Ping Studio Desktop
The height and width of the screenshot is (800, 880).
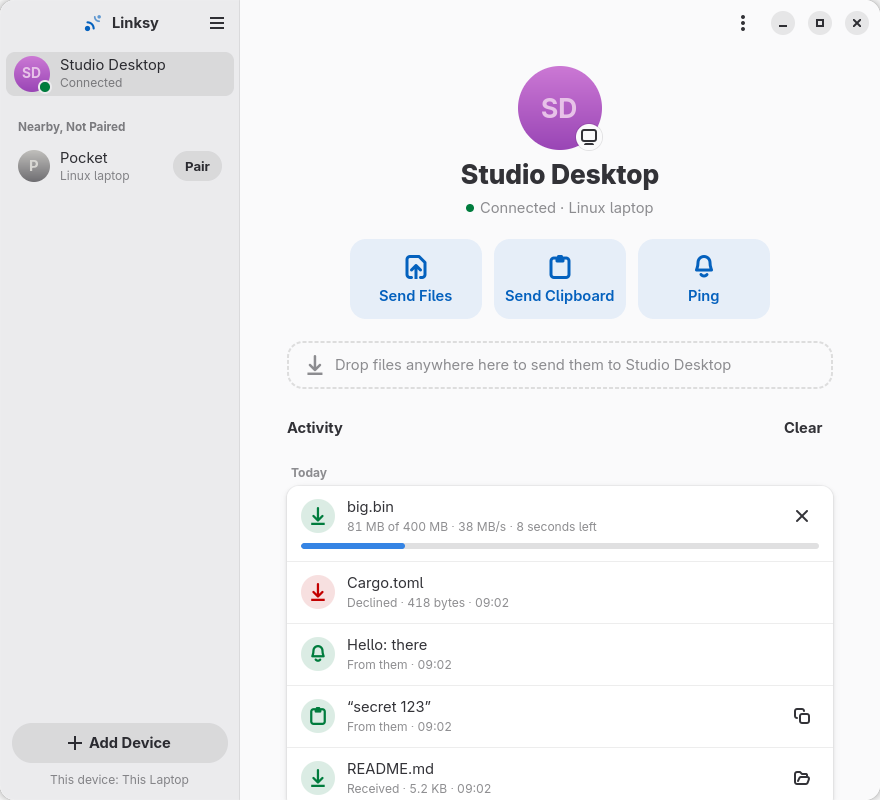[x=703, y=279]
